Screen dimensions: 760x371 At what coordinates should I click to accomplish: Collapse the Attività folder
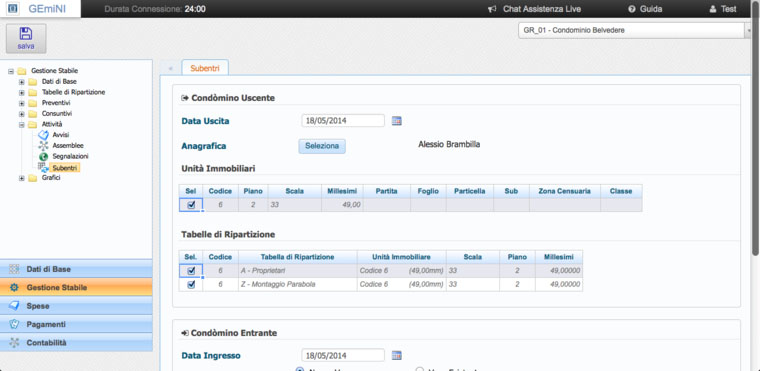(x=21, y=124)
